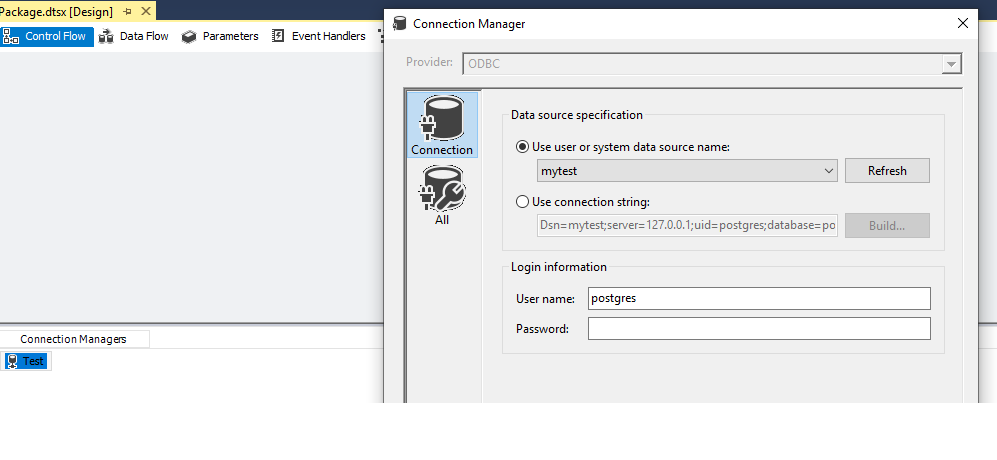This screenshot has width=997, height=460.
Task: Click the Control Flow tab icon
Action: 12,36
